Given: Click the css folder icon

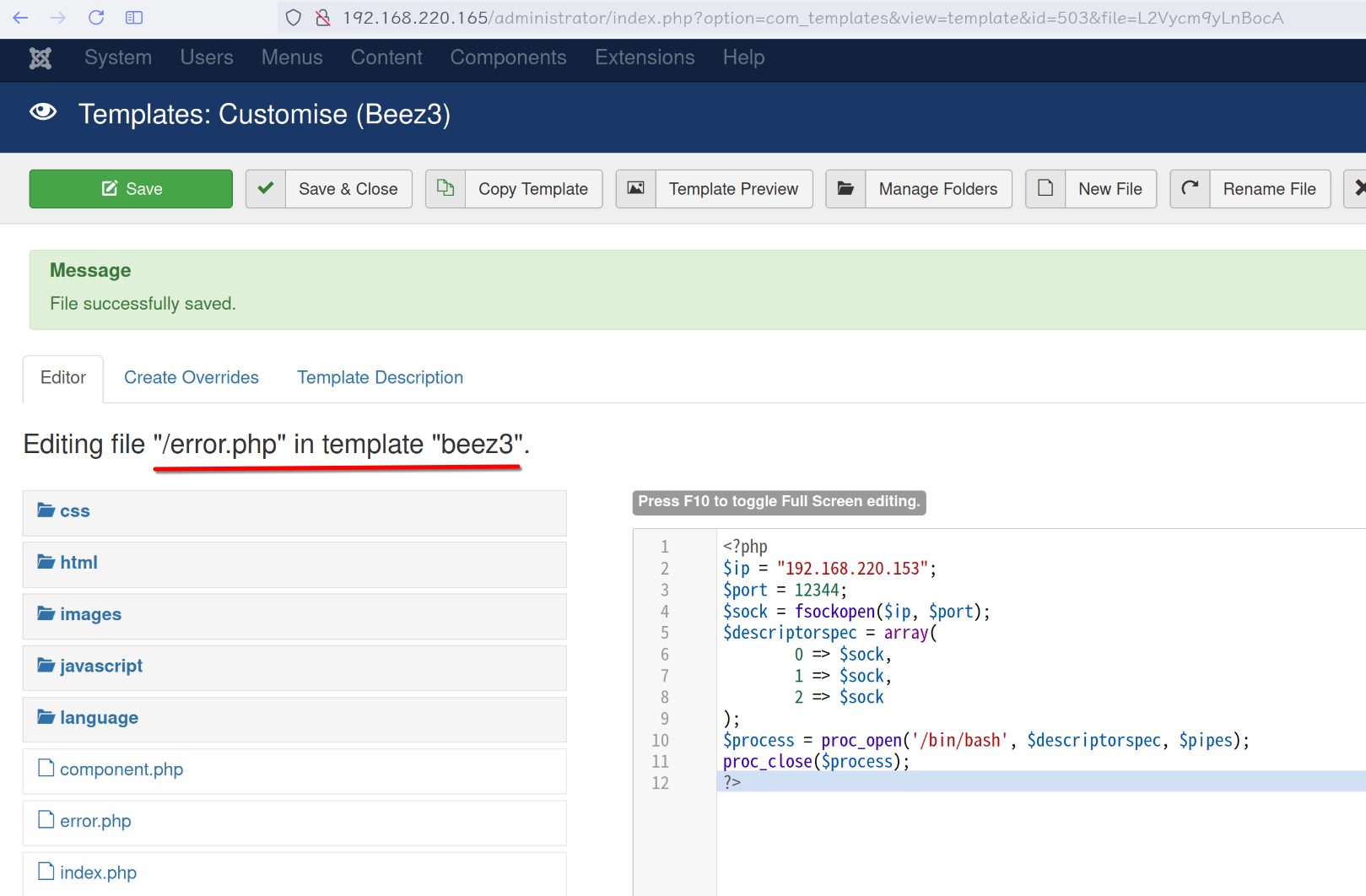Looking at the screenshot, I should tap(46, 510).
